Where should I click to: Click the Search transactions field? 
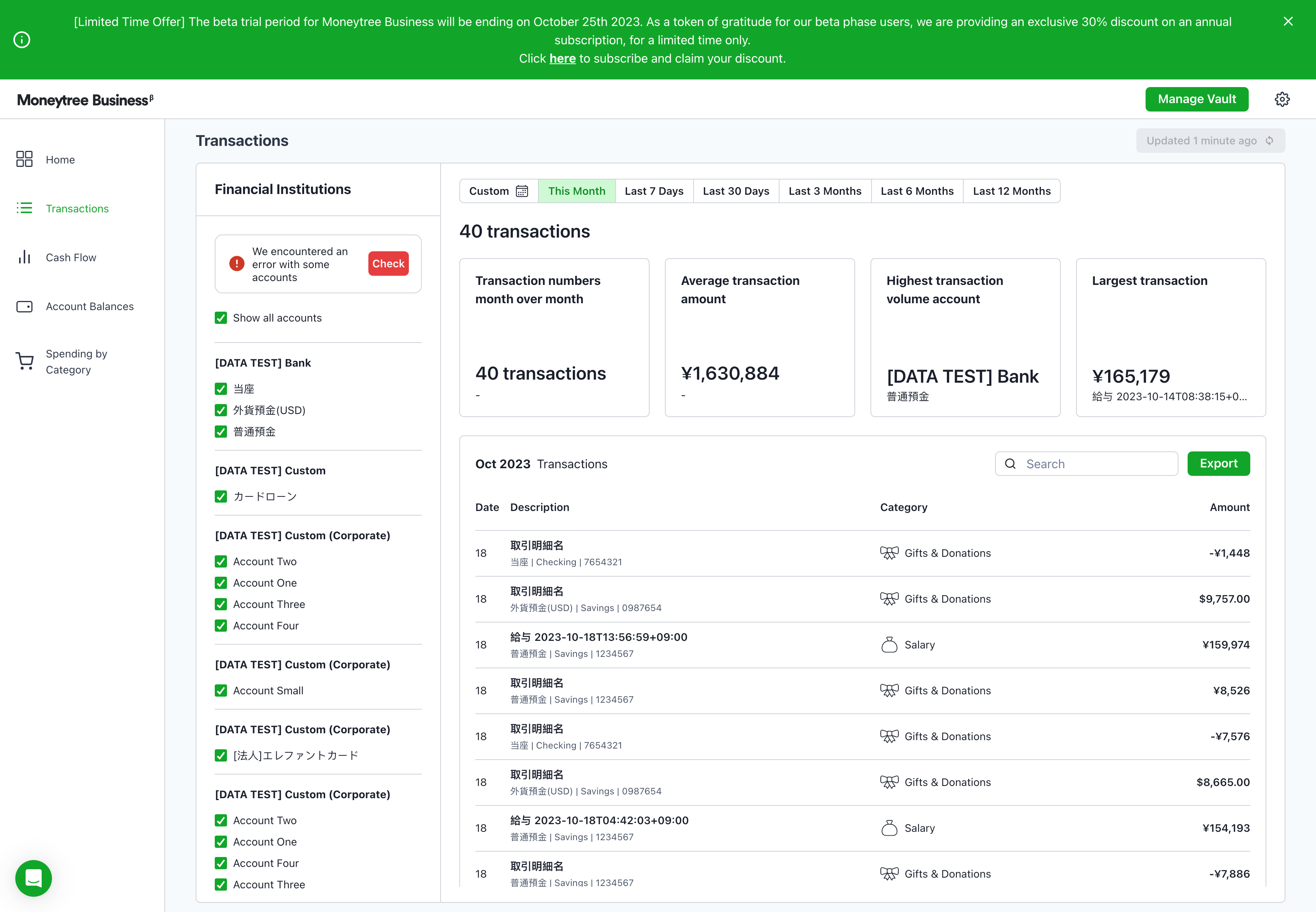[1086, 463]
